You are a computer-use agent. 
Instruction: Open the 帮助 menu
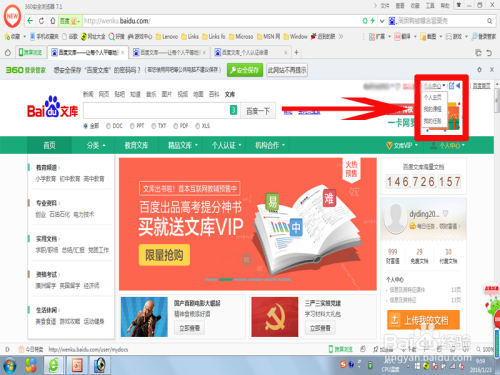pos(445,6)
